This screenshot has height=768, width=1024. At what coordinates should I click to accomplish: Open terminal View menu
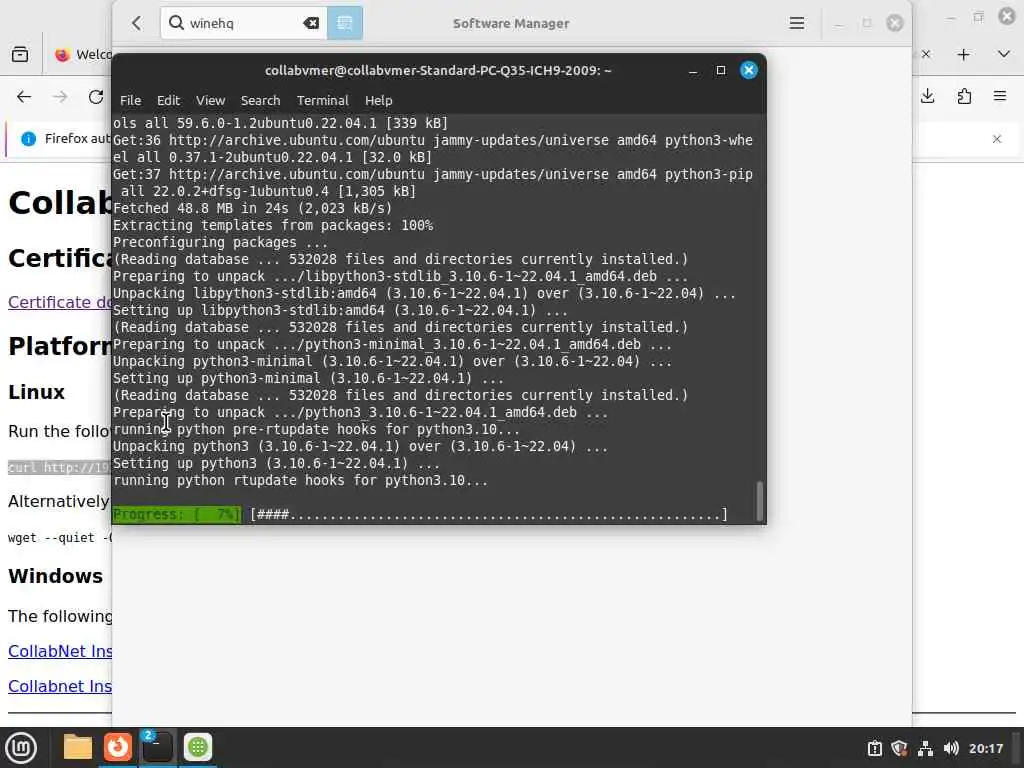pos(210,101)
